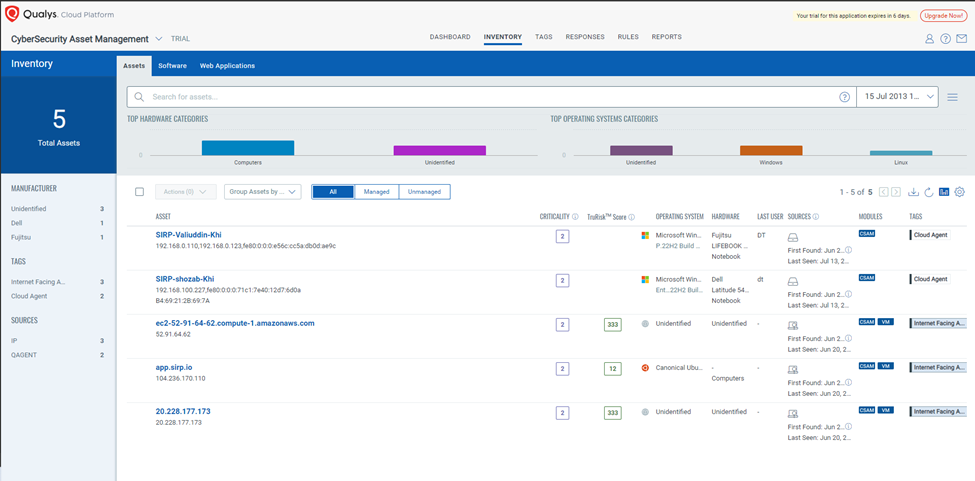Open asset ec2-52-91-64-62.compute-1.amazonaws.com
This screenshot has width=975, height=481.
tap(235, 323)
